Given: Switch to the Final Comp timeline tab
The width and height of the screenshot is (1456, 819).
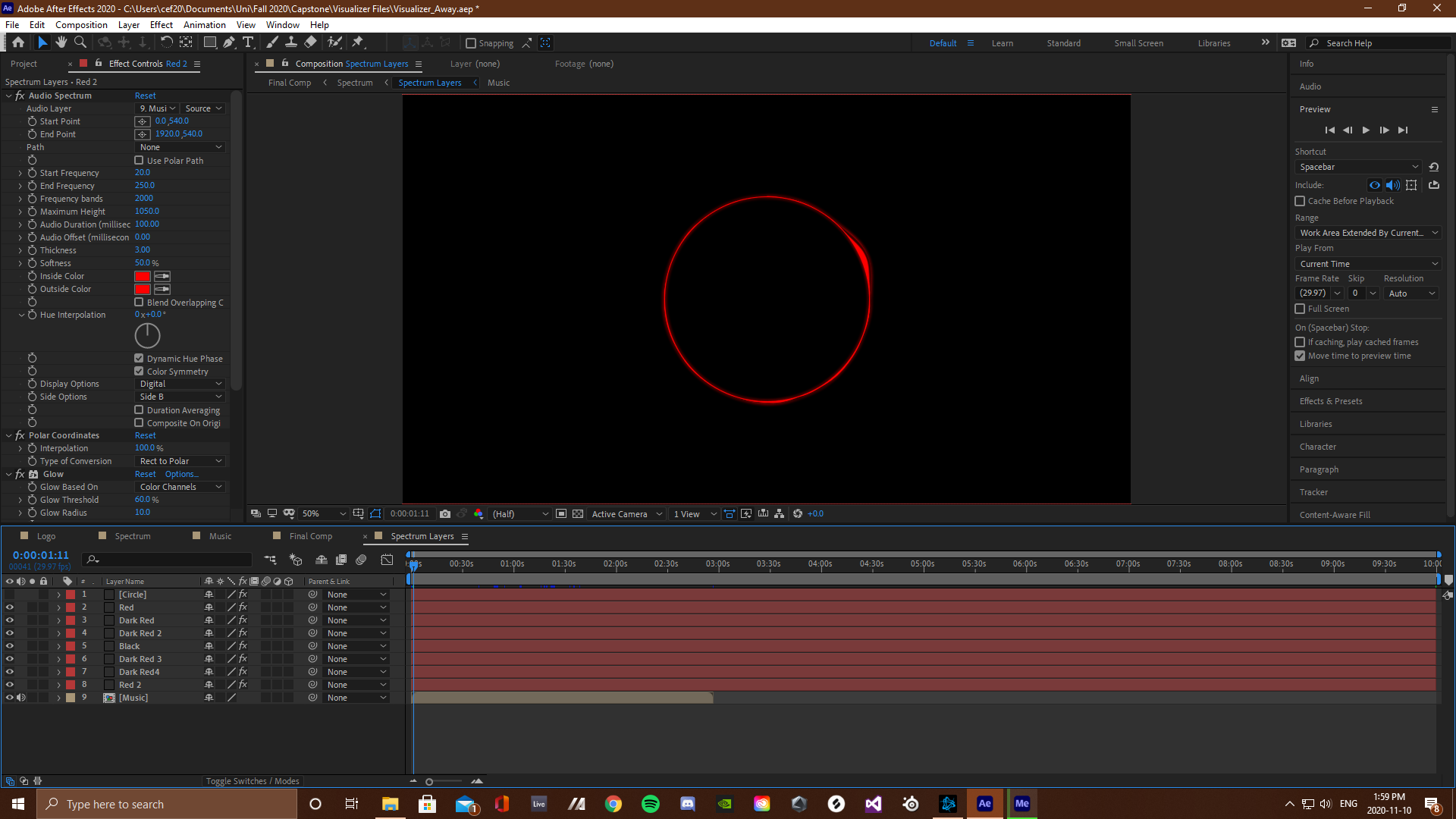Looking at the screenshot, I should click(x=310, y=536).
